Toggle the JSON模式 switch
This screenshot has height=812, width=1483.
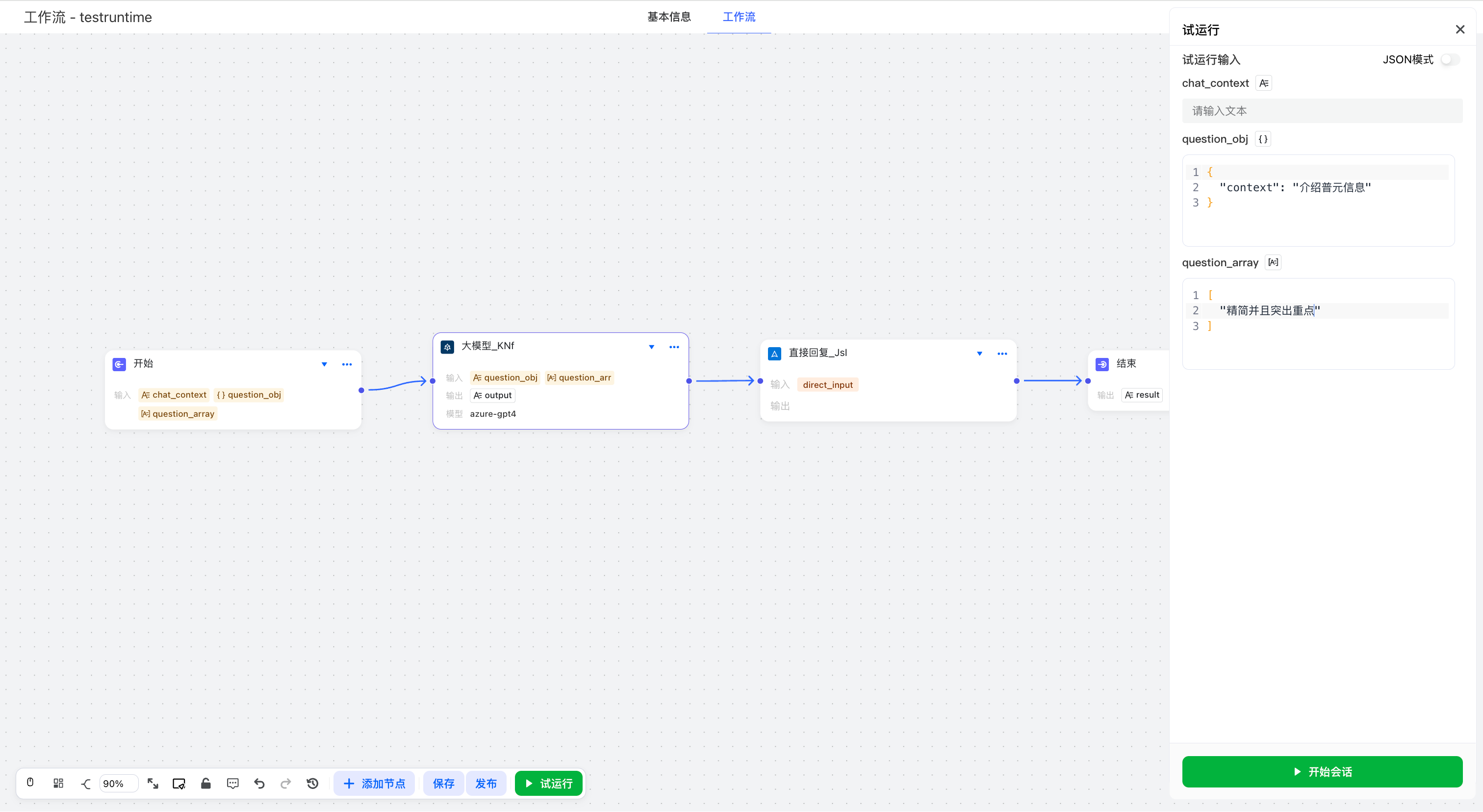click(x=1450, y=59)
